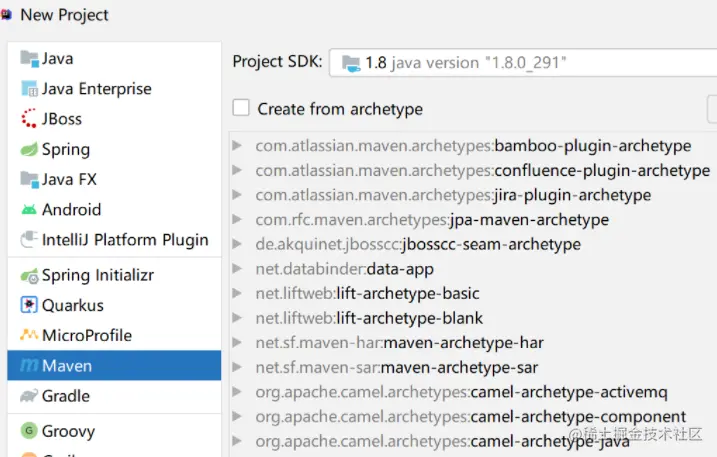Select Maven project type

(114, 366)
